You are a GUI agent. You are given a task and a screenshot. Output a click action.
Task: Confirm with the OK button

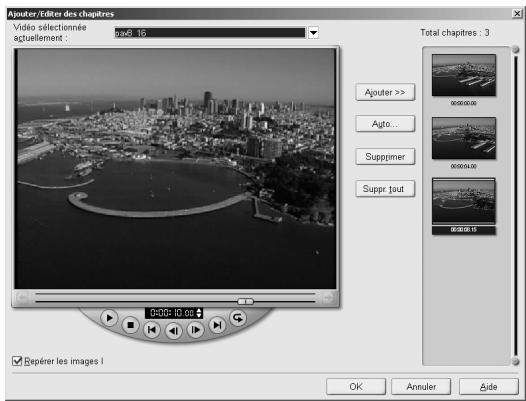356,387
